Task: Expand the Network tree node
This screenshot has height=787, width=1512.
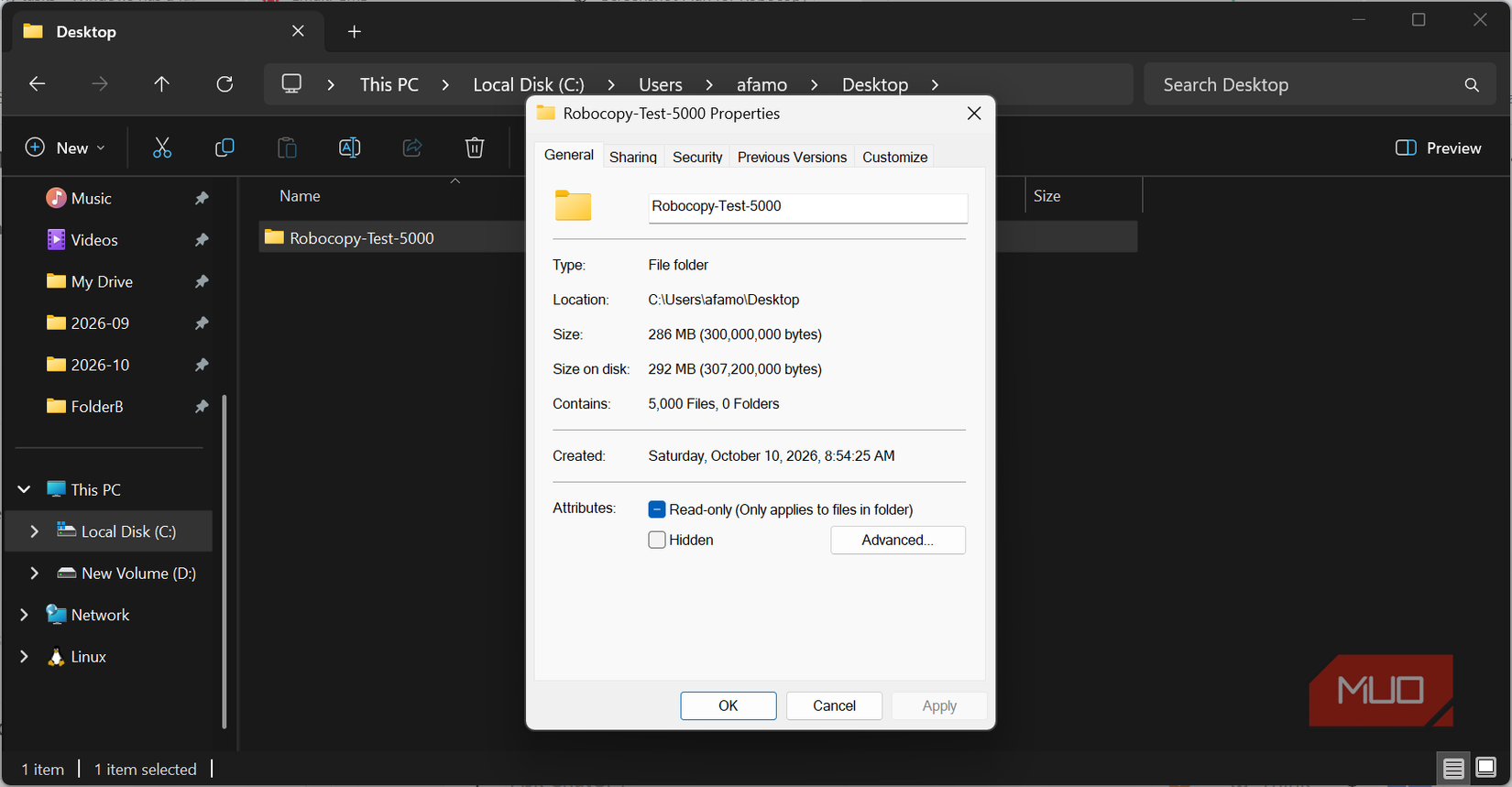Action: pos(24,615)
